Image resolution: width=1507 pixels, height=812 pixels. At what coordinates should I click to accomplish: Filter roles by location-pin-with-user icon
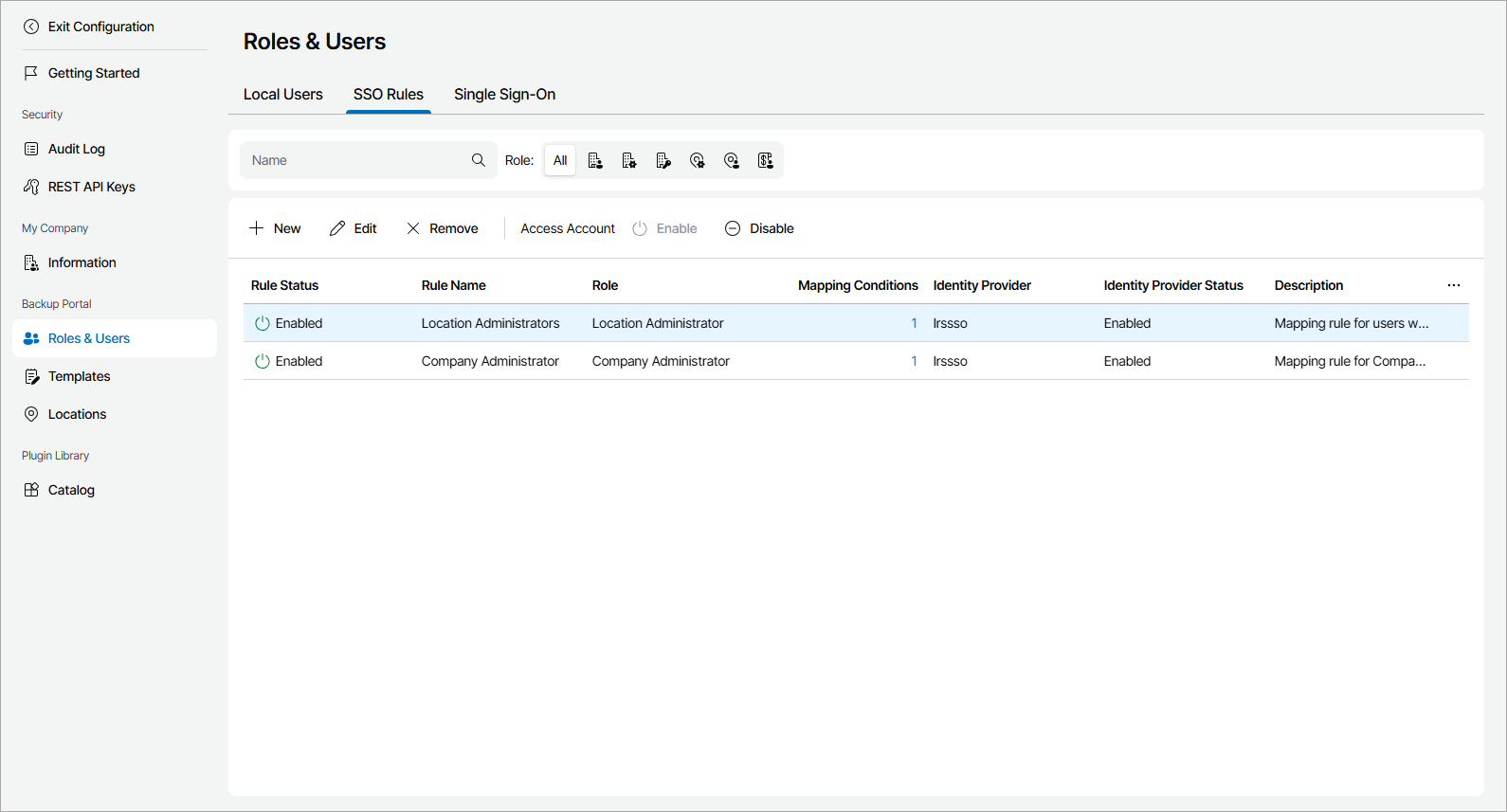pyautogui.click(x=732, y=161)
